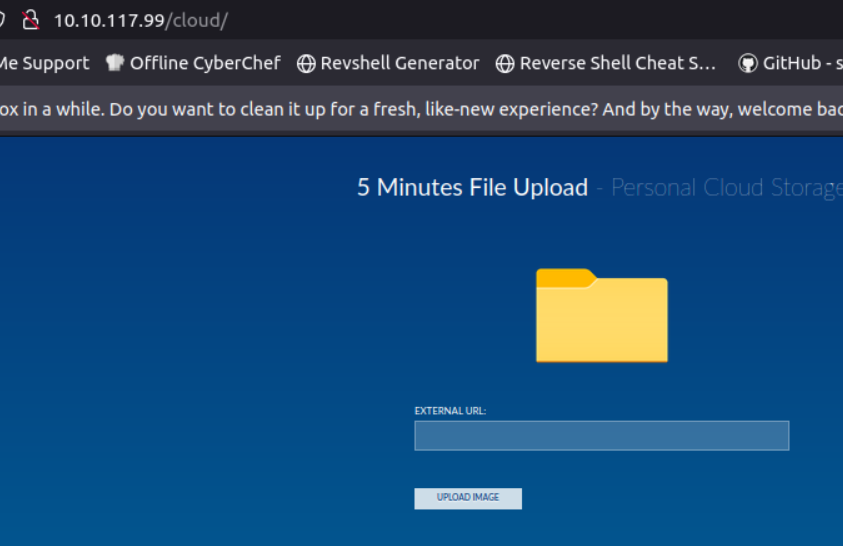
Task: Open the Reverse Shell Cheat Sheet bookmark label
Action: pos(618,63)
